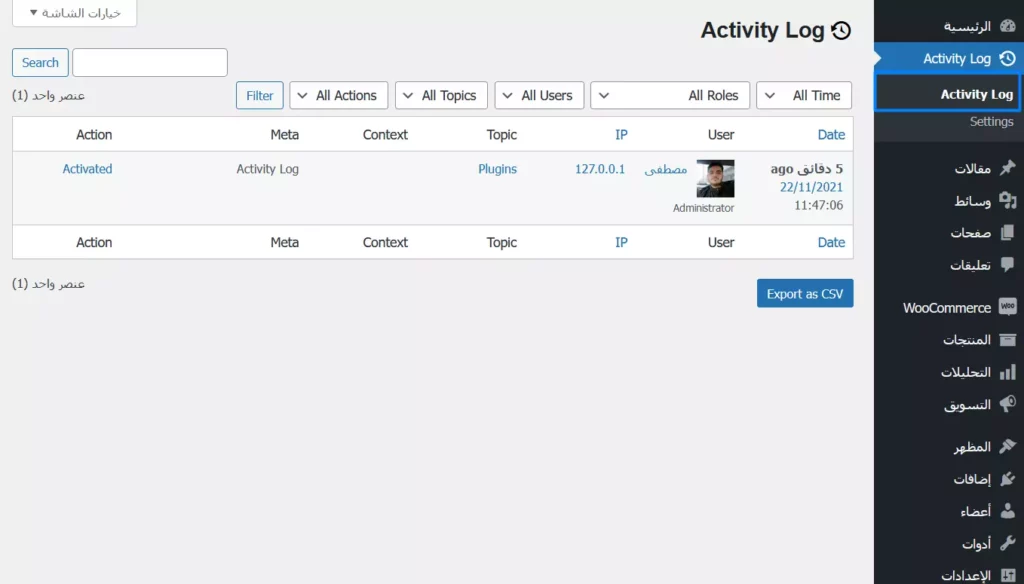Click the user icon next to أعضاء

[x=1008, y=511]
